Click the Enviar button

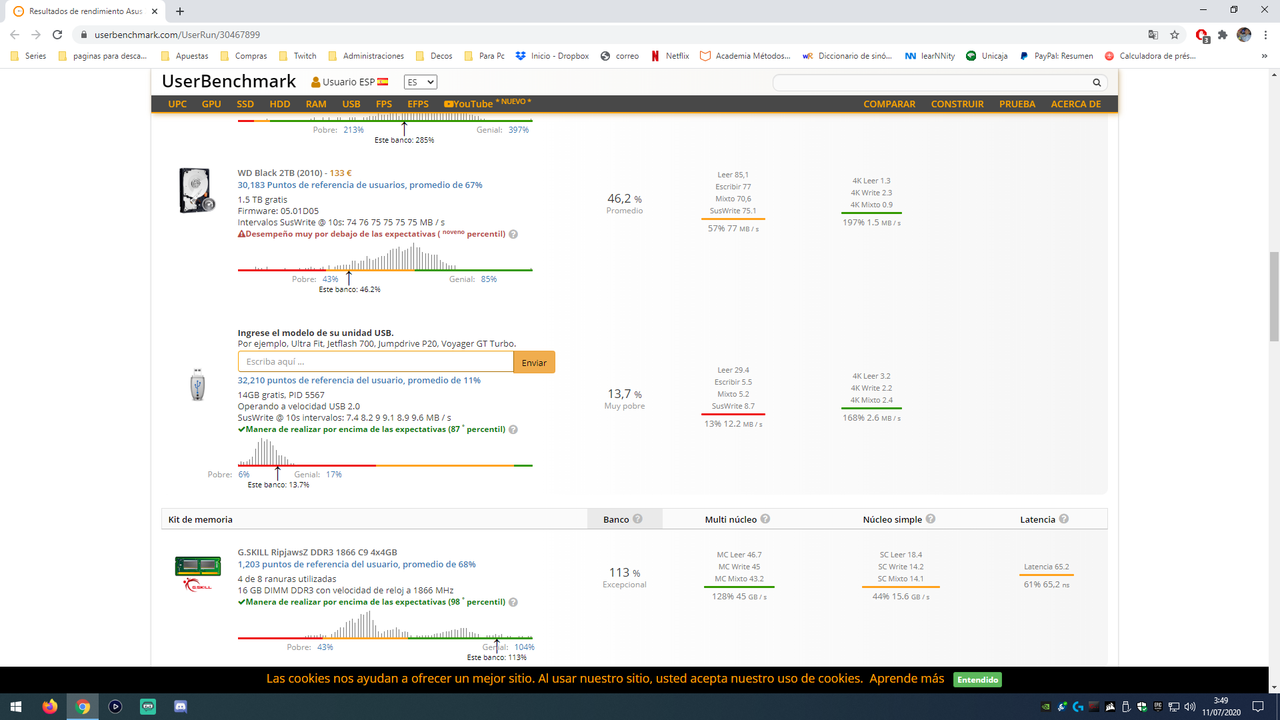534,362
